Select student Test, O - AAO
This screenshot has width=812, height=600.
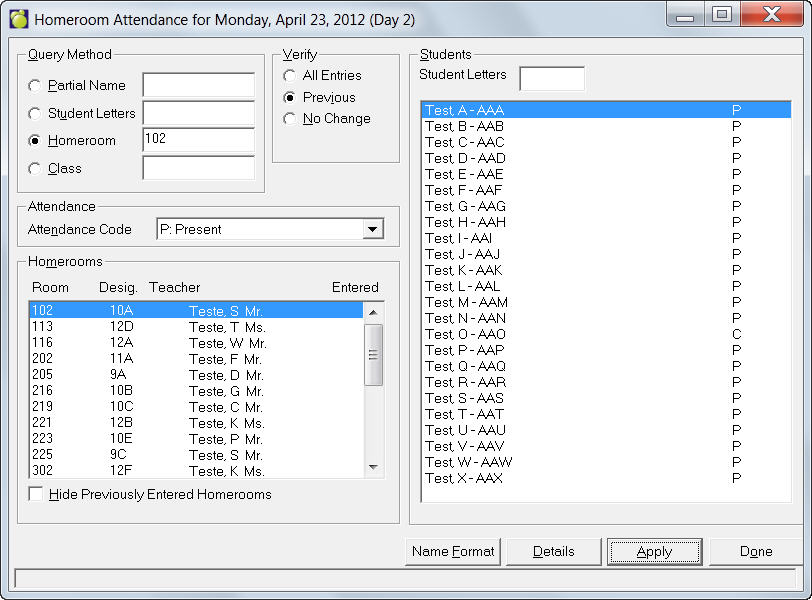(466, 334)
